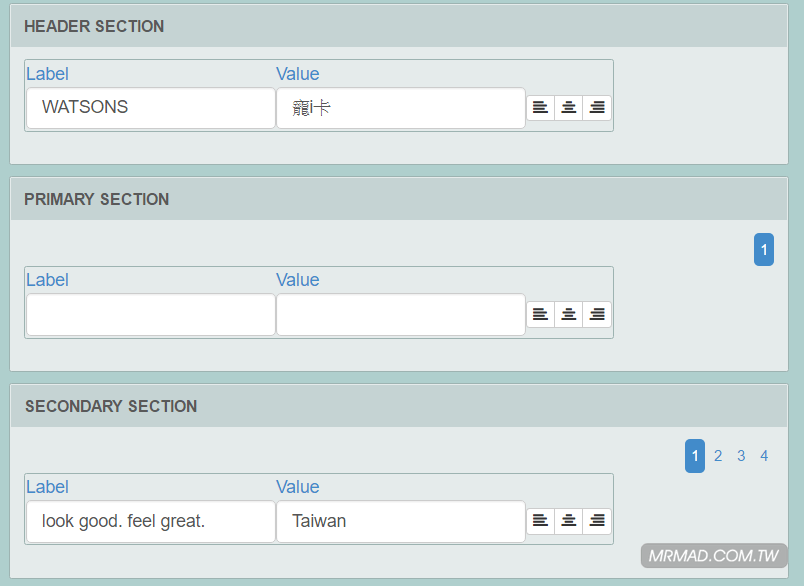Left-align the Primary Section field
804x586 pixels.
click(540, 315)
